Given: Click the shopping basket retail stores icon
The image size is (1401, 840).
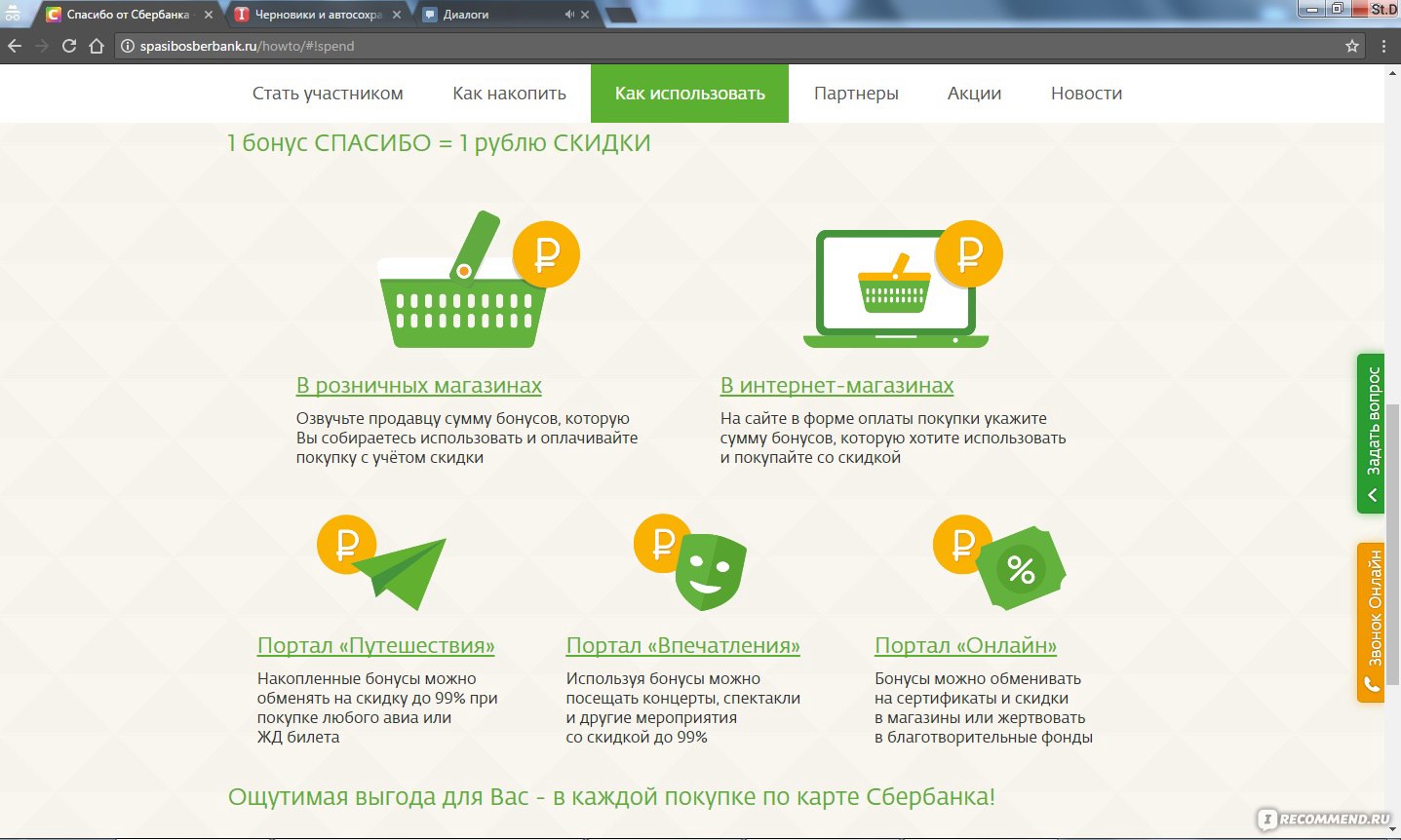Looking at the screenshot, I should 478,281.
